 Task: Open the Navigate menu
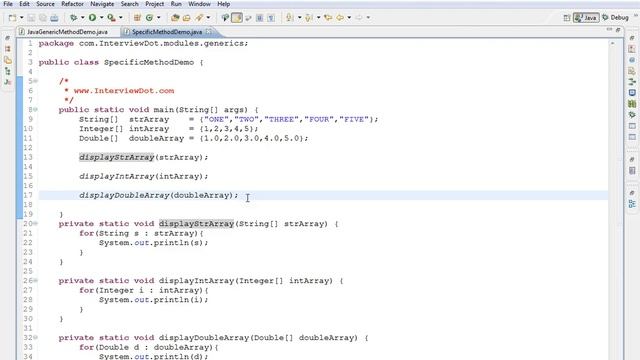click(102, 4)
